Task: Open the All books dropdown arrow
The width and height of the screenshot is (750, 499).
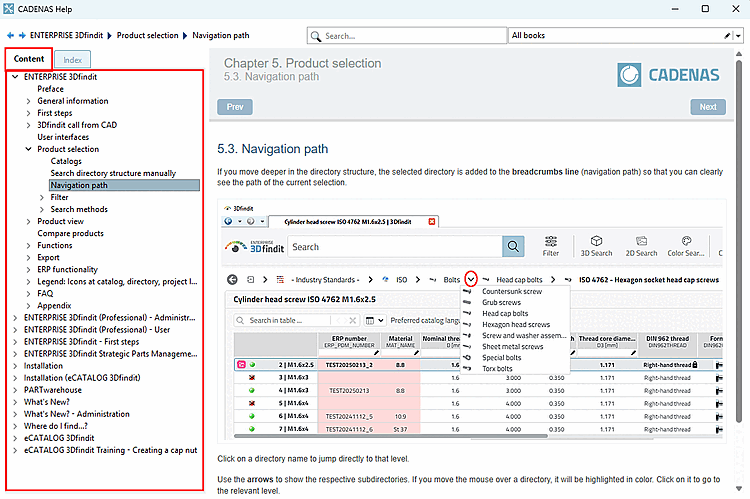Action: coord(738,35)
